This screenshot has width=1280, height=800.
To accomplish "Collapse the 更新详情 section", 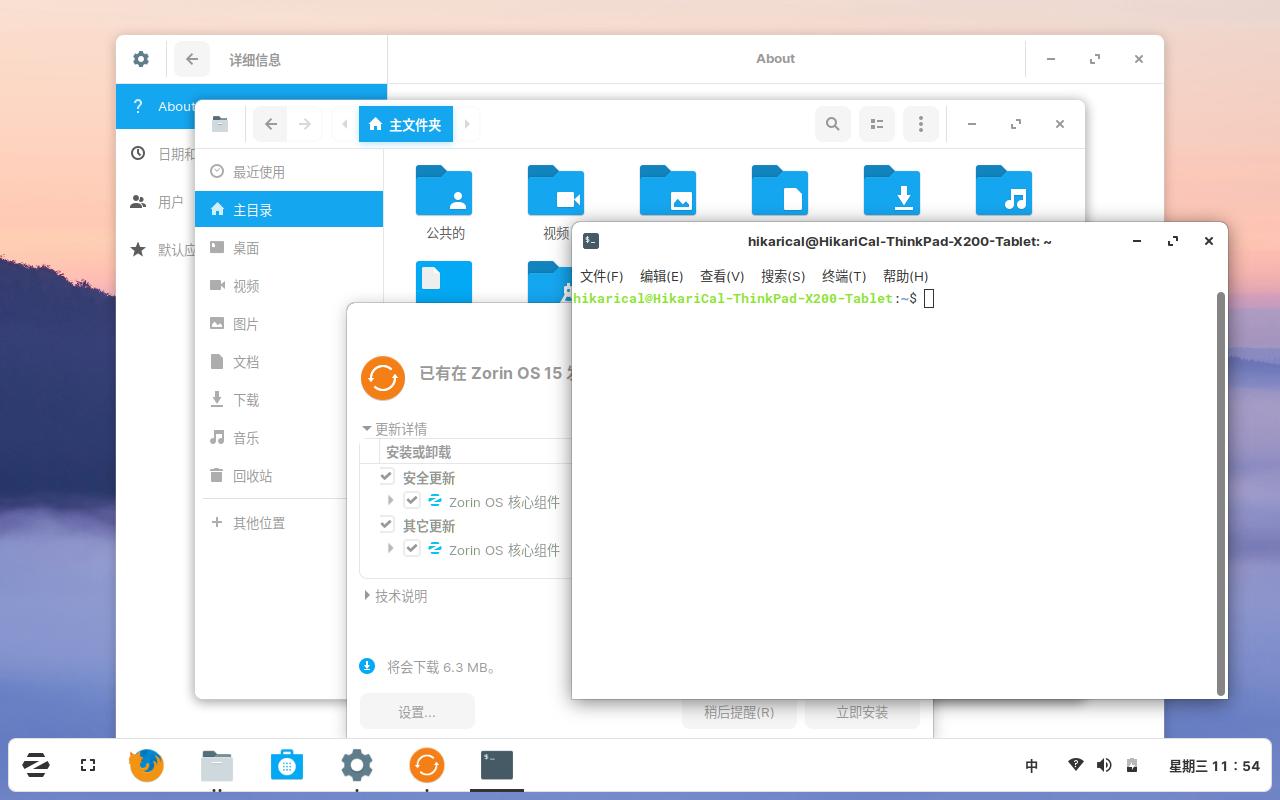I will click(x=368, y=428).
